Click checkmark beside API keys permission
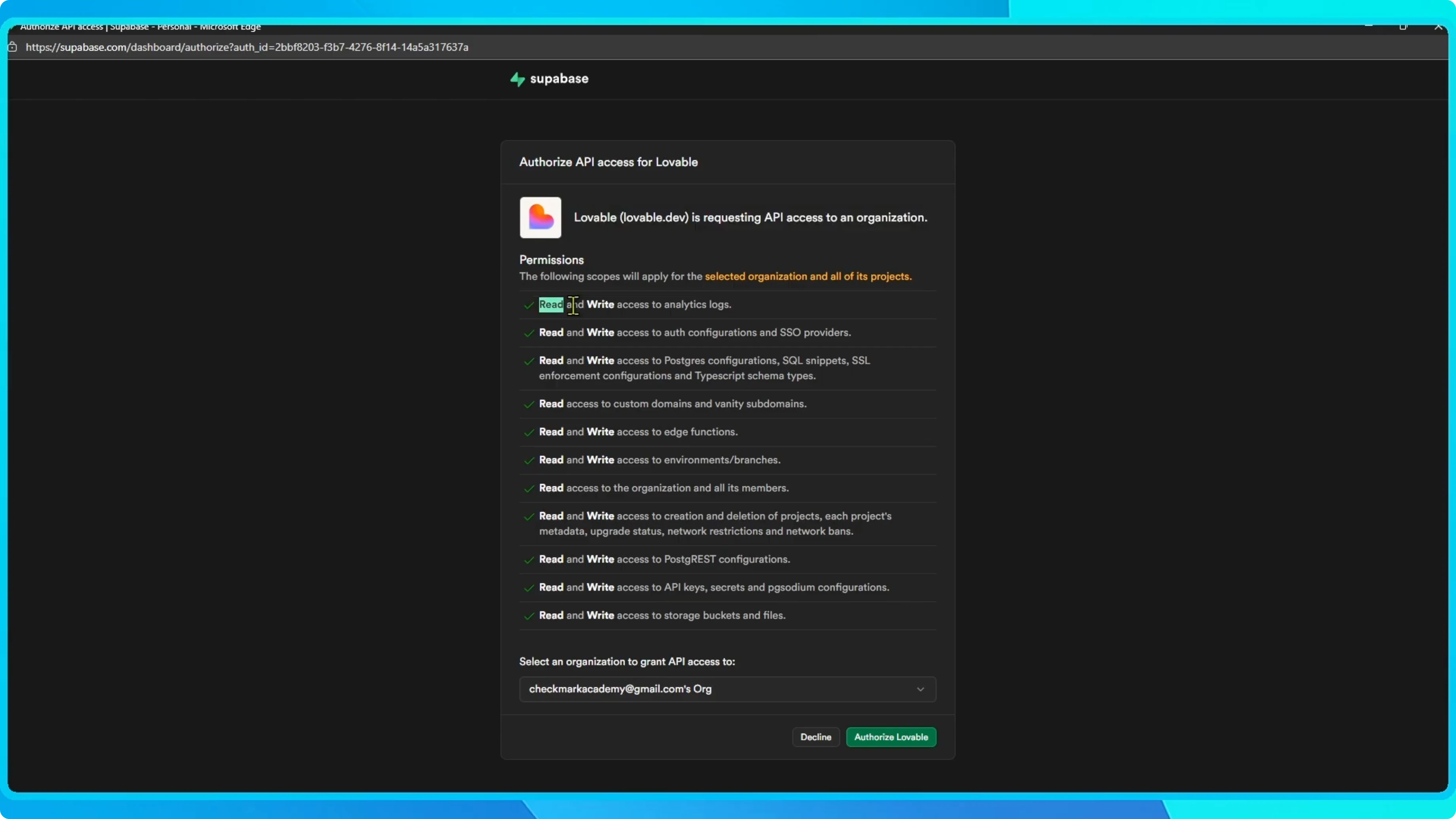This screenshot has height=819, width=1456. point(529,588)
